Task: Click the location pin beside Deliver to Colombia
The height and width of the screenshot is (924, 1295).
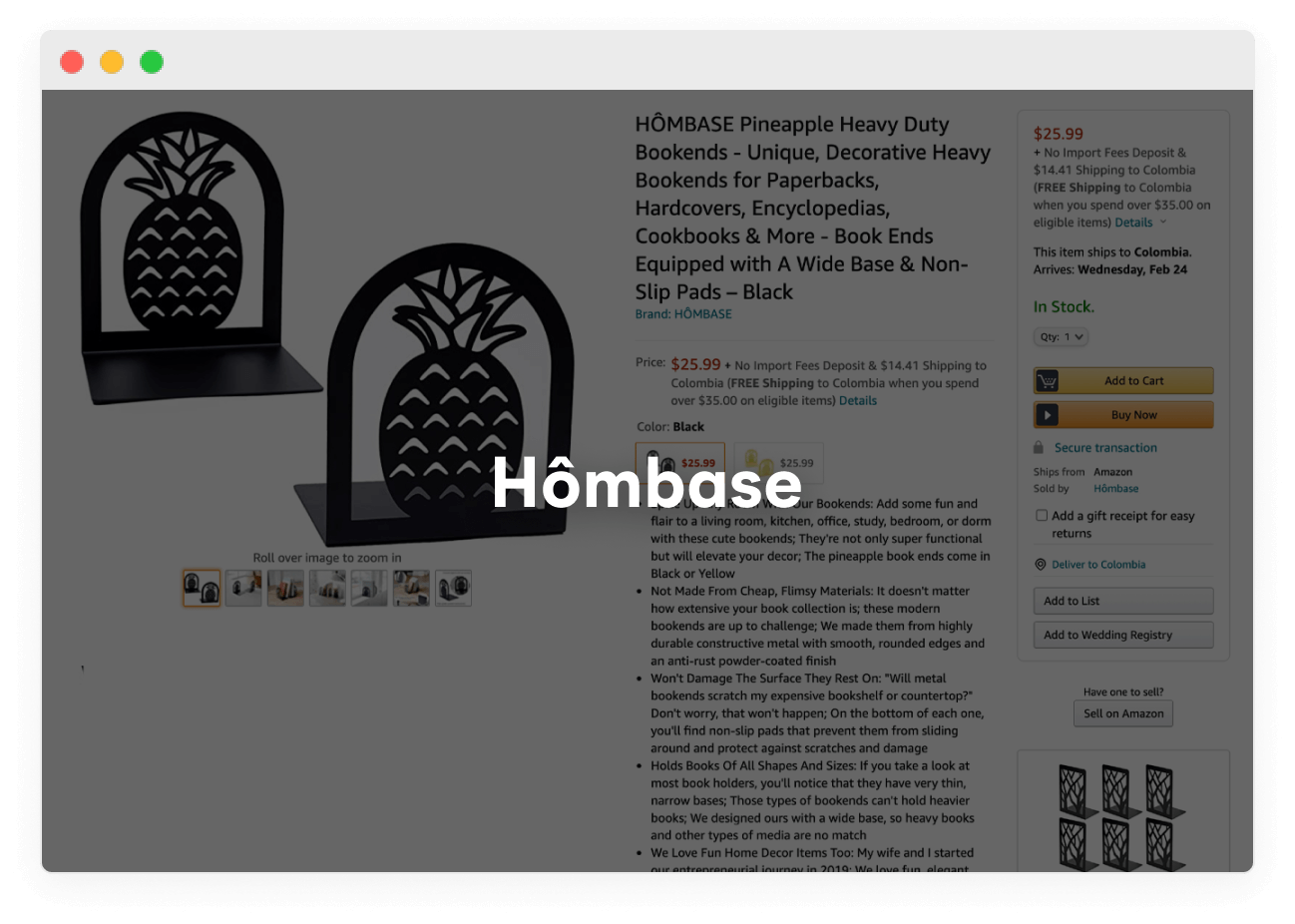Action: pyautogui.click(x=1041, y=565)
